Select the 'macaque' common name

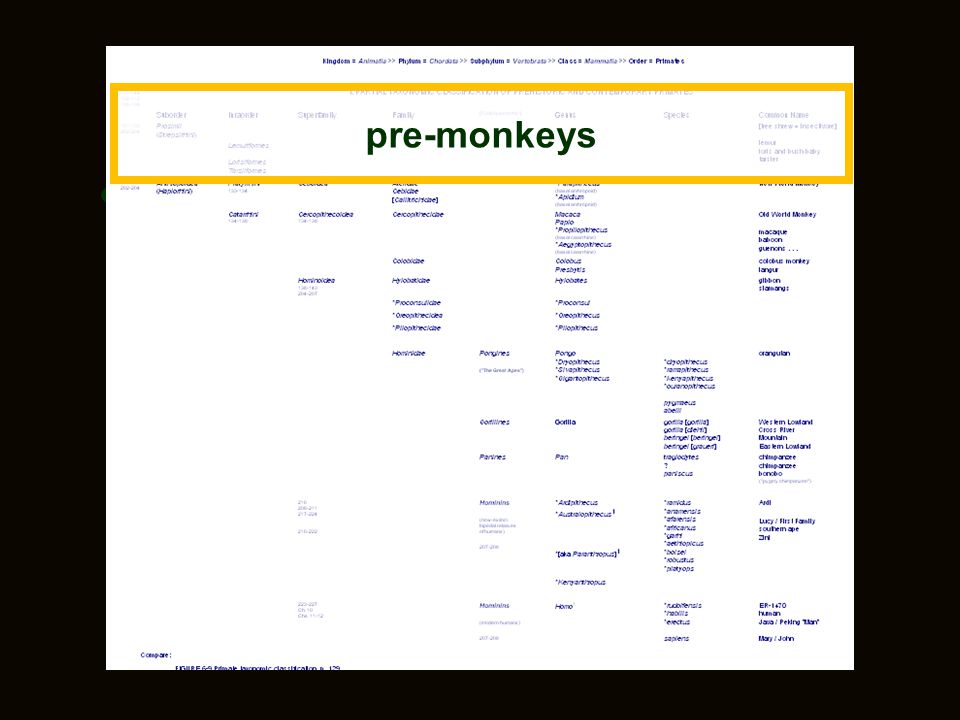(773, 232)
